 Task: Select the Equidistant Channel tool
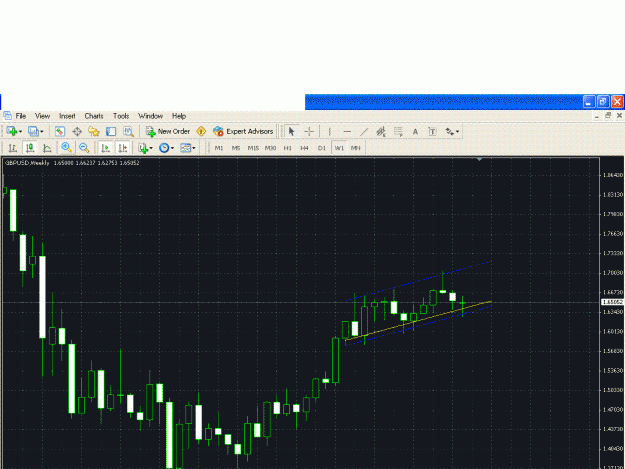[381, 131]
